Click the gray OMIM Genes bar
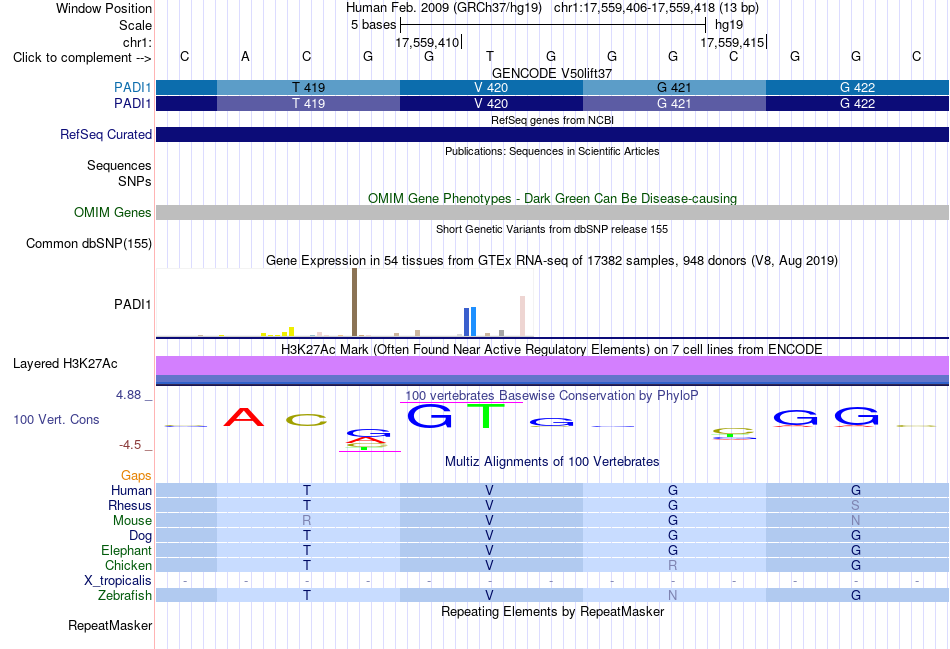950x649 pixels. click(x=552, y=212)
